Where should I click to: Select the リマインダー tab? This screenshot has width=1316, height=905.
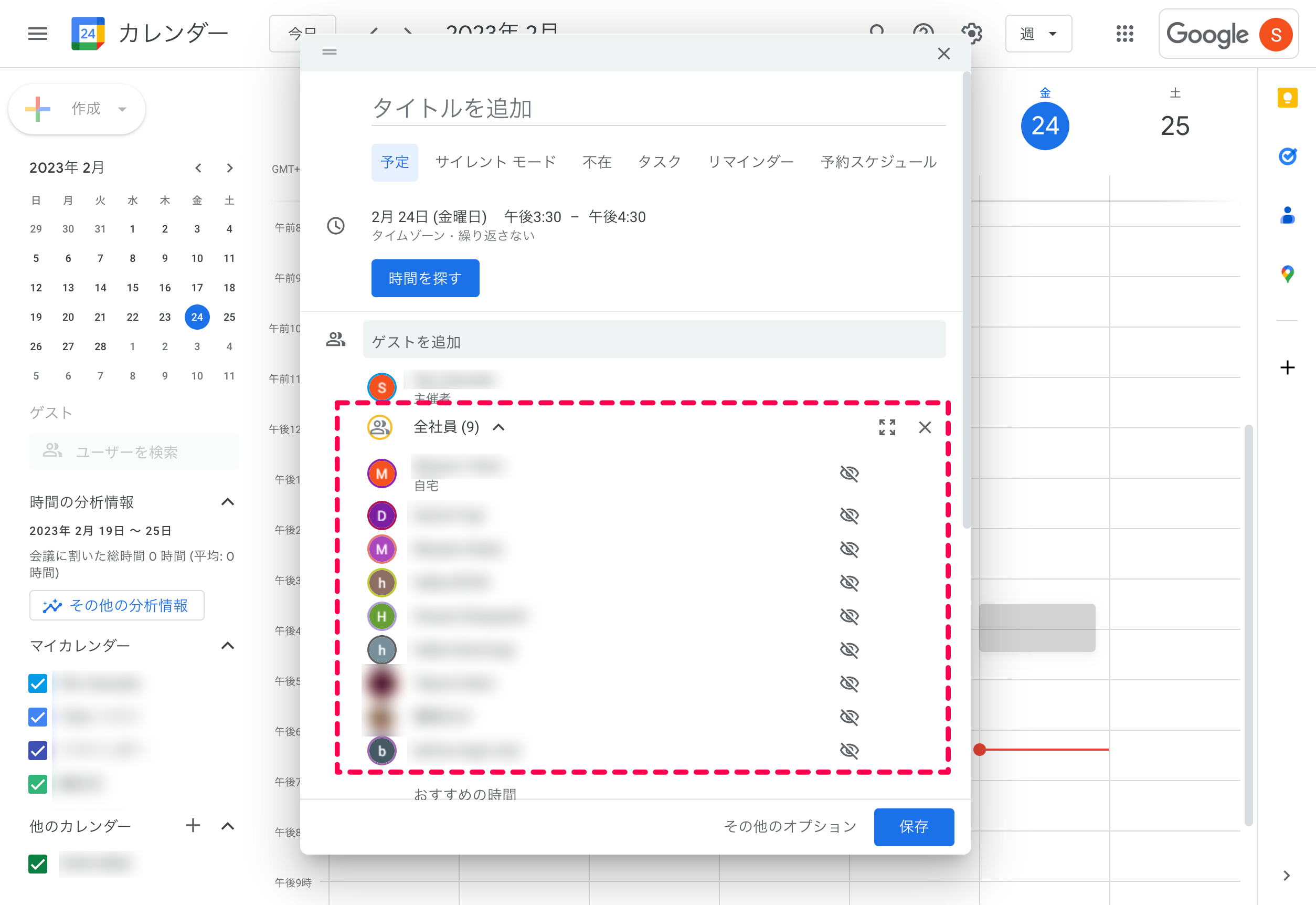coord(750,162)
